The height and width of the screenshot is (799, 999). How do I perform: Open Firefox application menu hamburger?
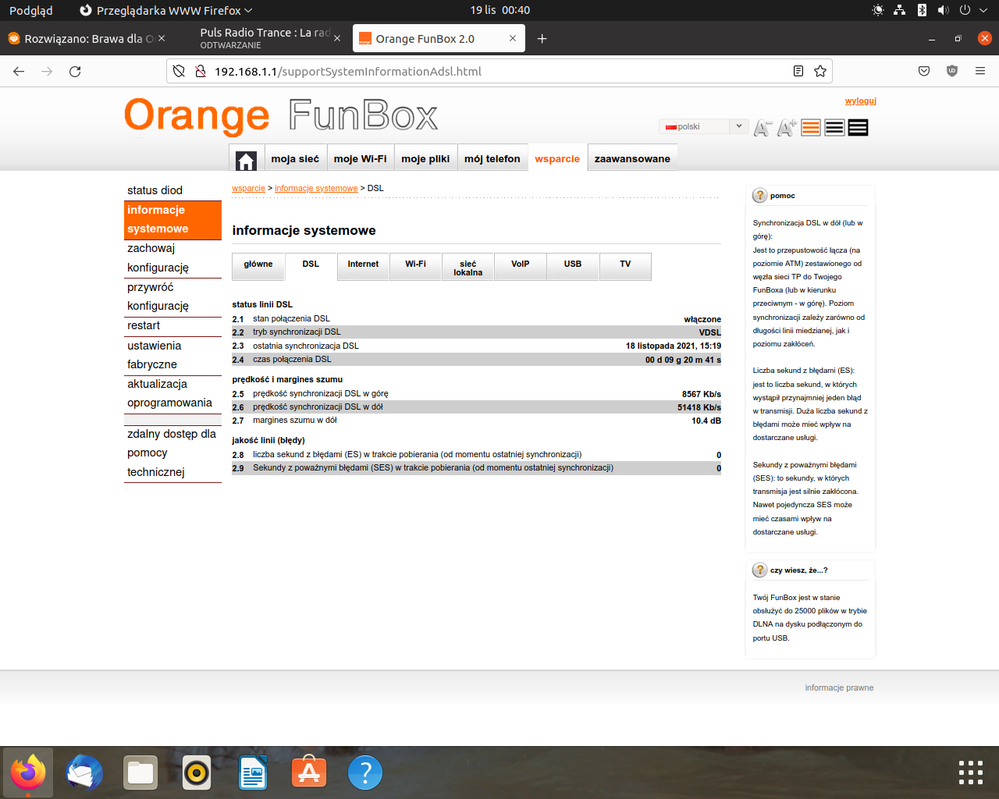coord(979,72)
